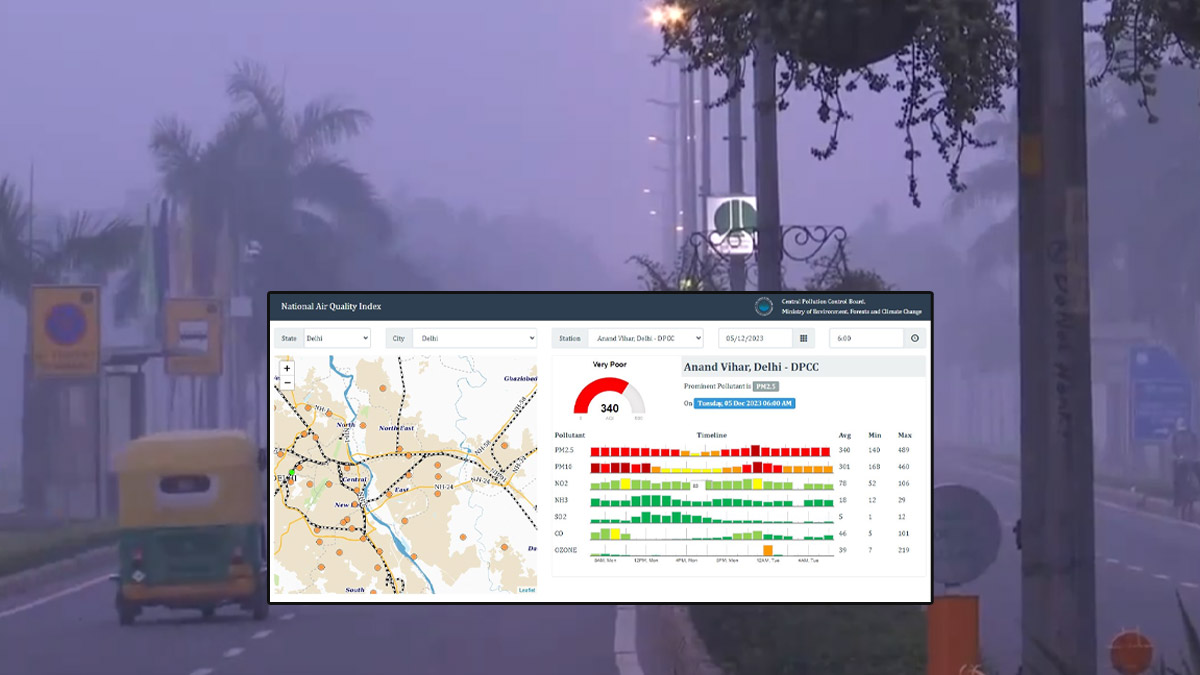Click the PM10 pollutant row label

click(564, 467)
